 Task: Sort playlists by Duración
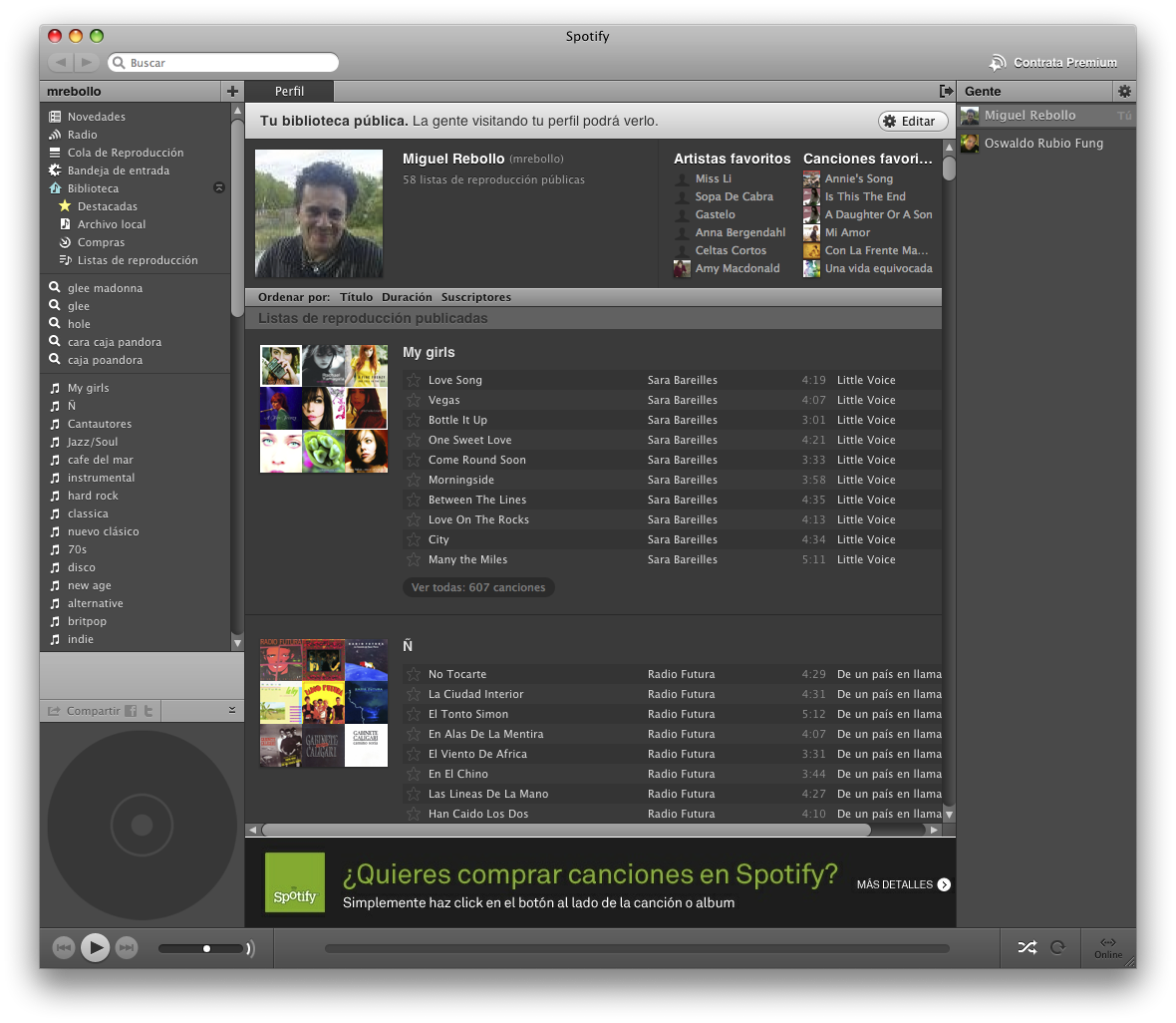point(407,297)
